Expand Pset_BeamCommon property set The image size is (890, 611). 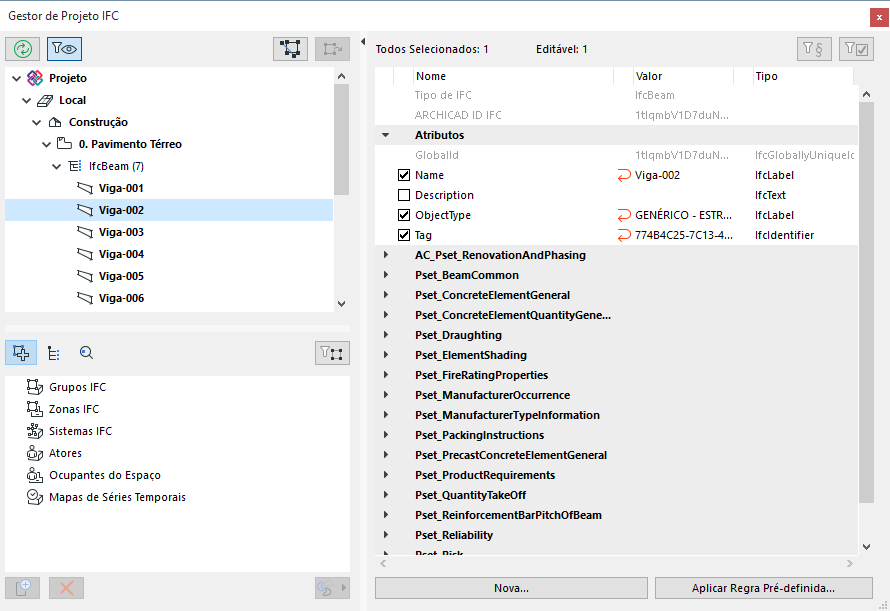(385, 275)
